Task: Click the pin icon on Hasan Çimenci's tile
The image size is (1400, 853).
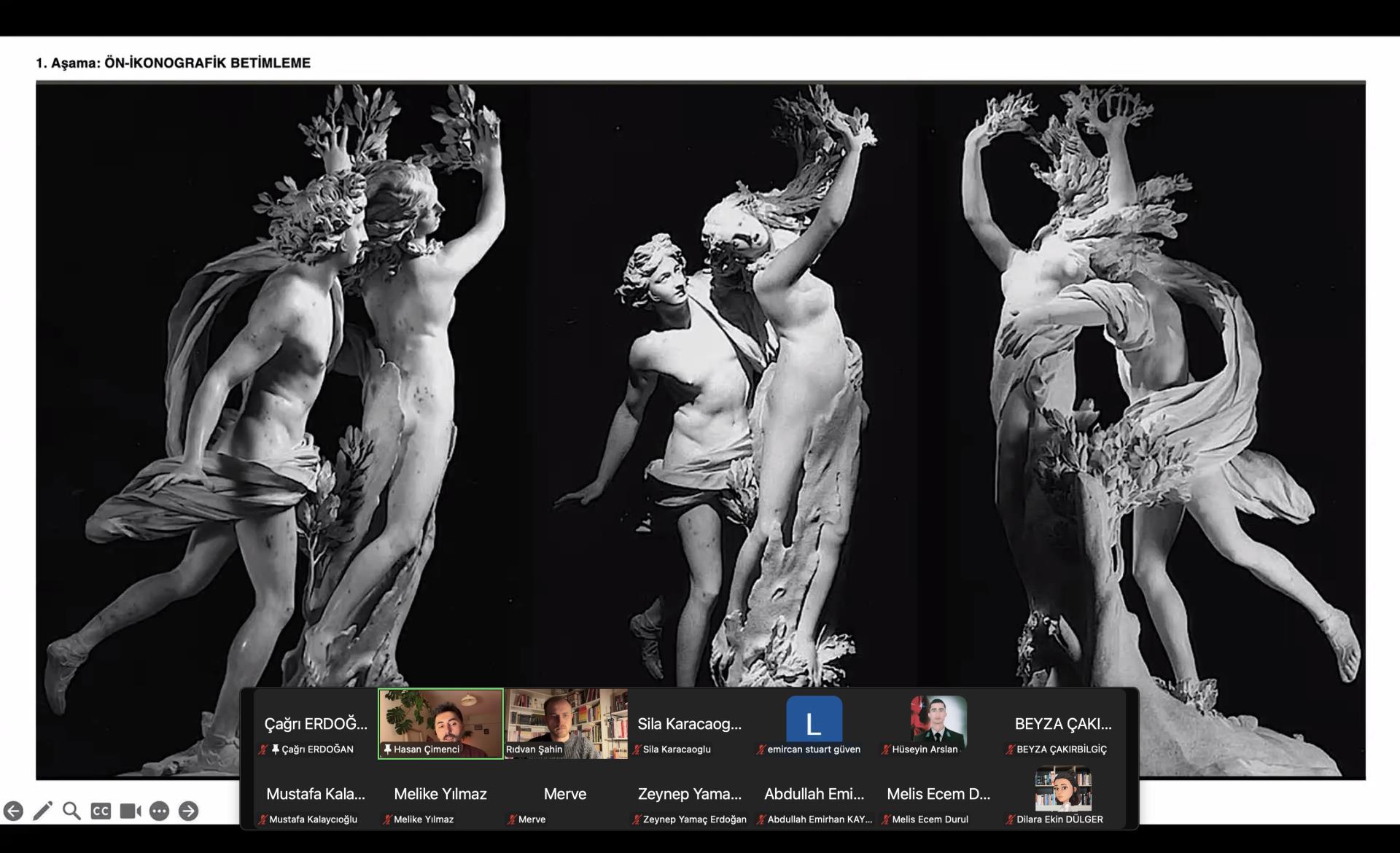Action: (x=387, y=749)
